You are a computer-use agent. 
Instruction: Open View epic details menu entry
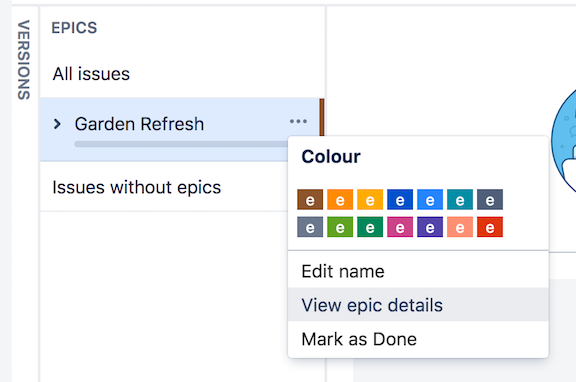pyautogui.click(x=418, y=304)
